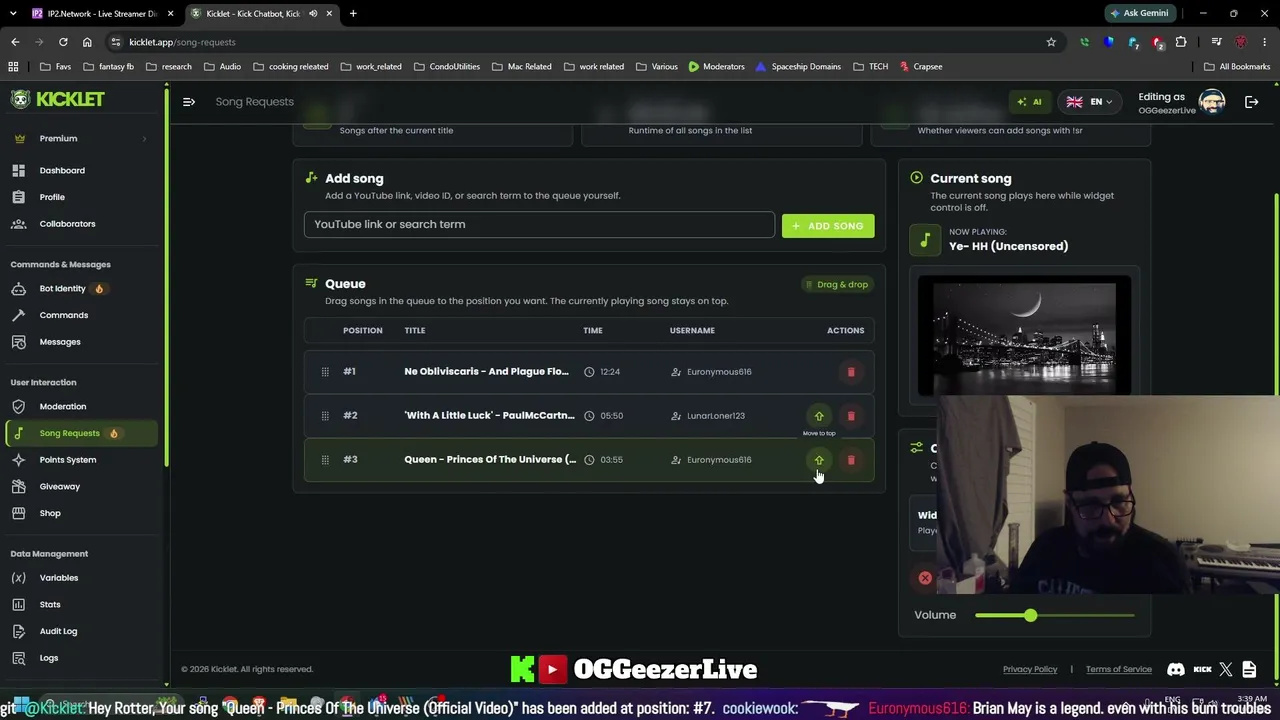
Task: Click the Euronymous616 username in row #1
Action: click(x=719, y=372)
